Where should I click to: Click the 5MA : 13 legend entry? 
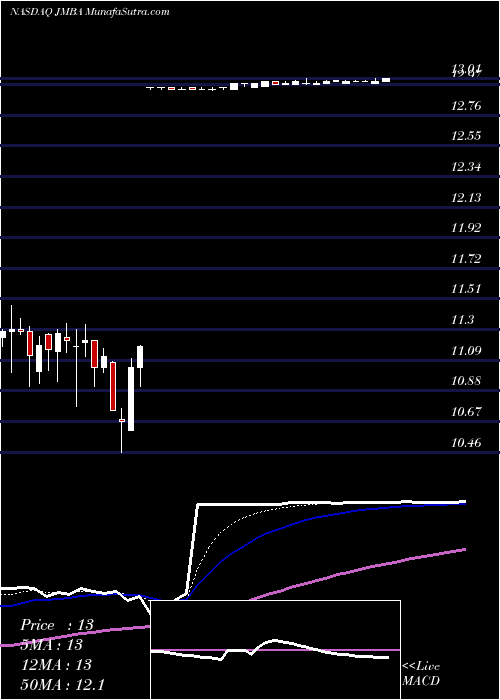coord(51,645)
